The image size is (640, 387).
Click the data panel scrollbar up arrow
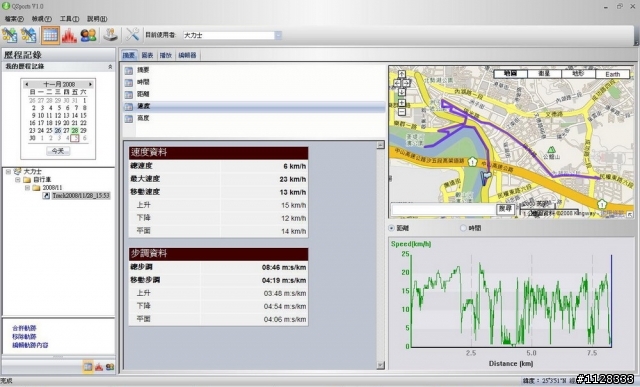pos(380,145)
